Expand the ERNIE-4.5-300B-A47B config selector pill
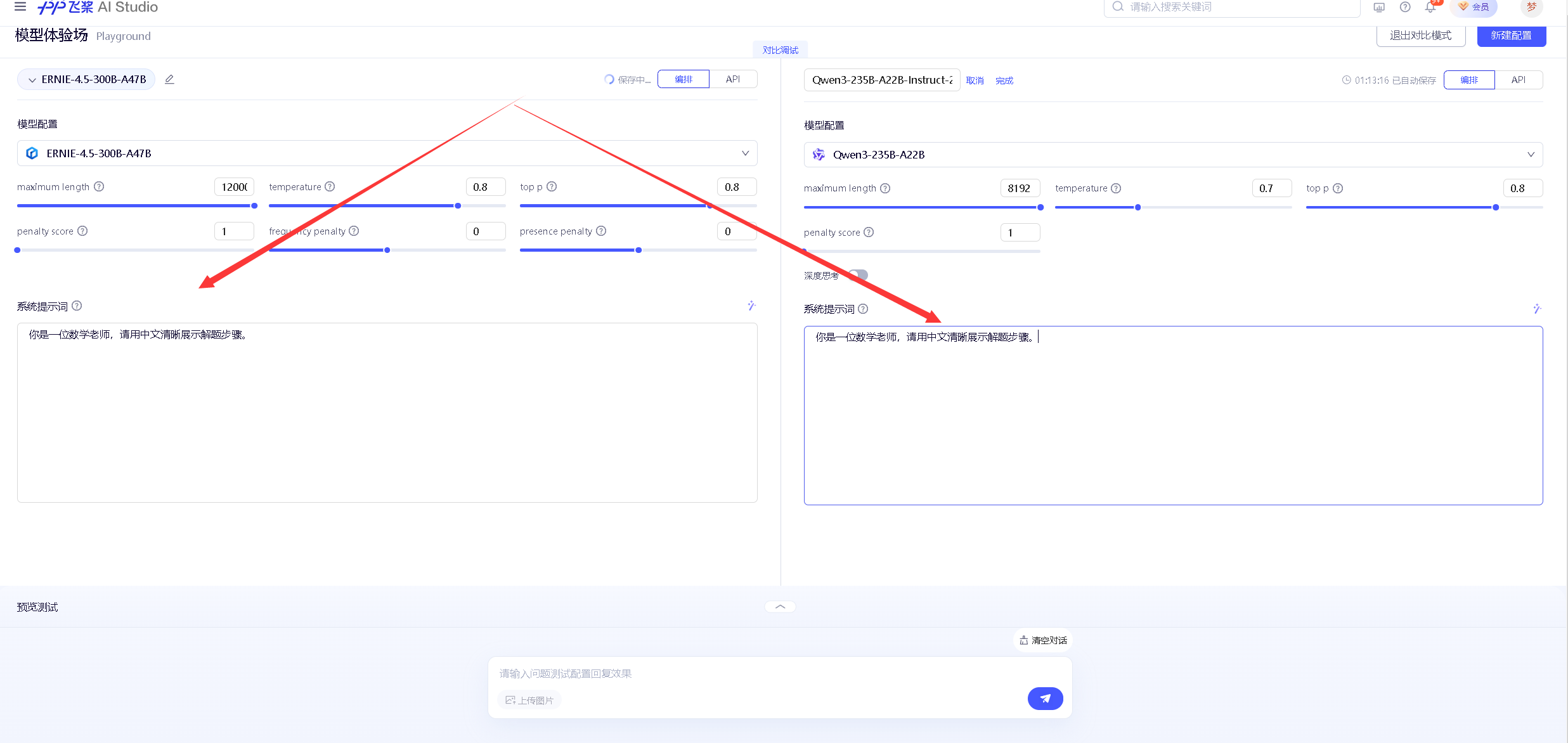1568x743 pixels. [x=86, y=79]
